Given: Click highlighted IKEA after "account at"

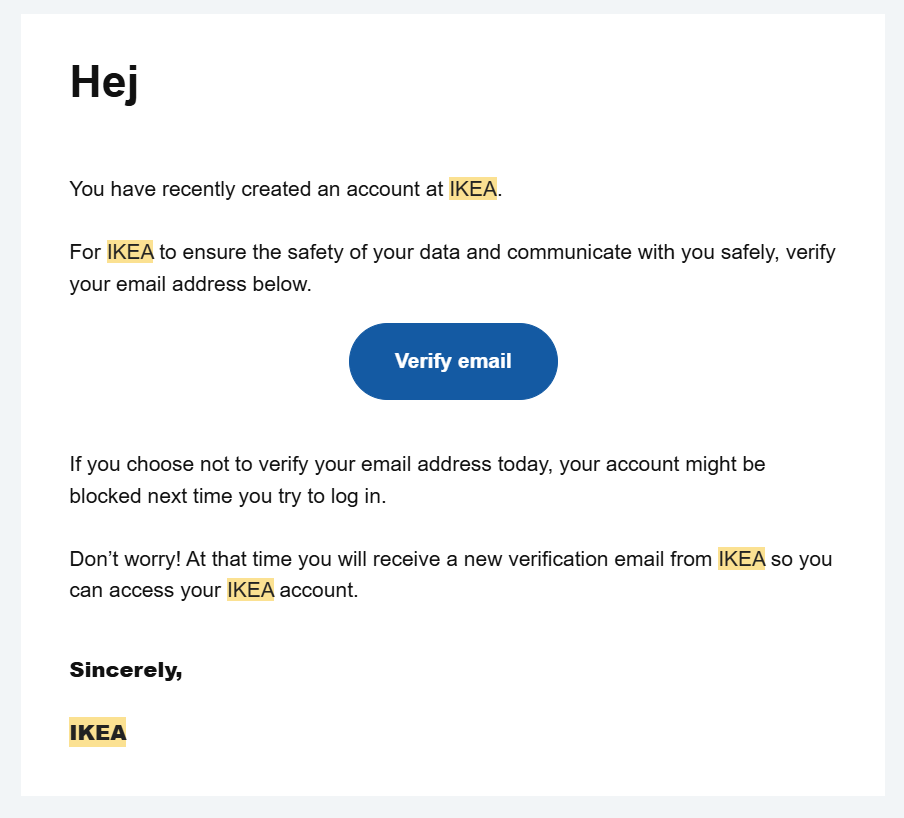Looking at the screenshot, I should tap(473, 189).
